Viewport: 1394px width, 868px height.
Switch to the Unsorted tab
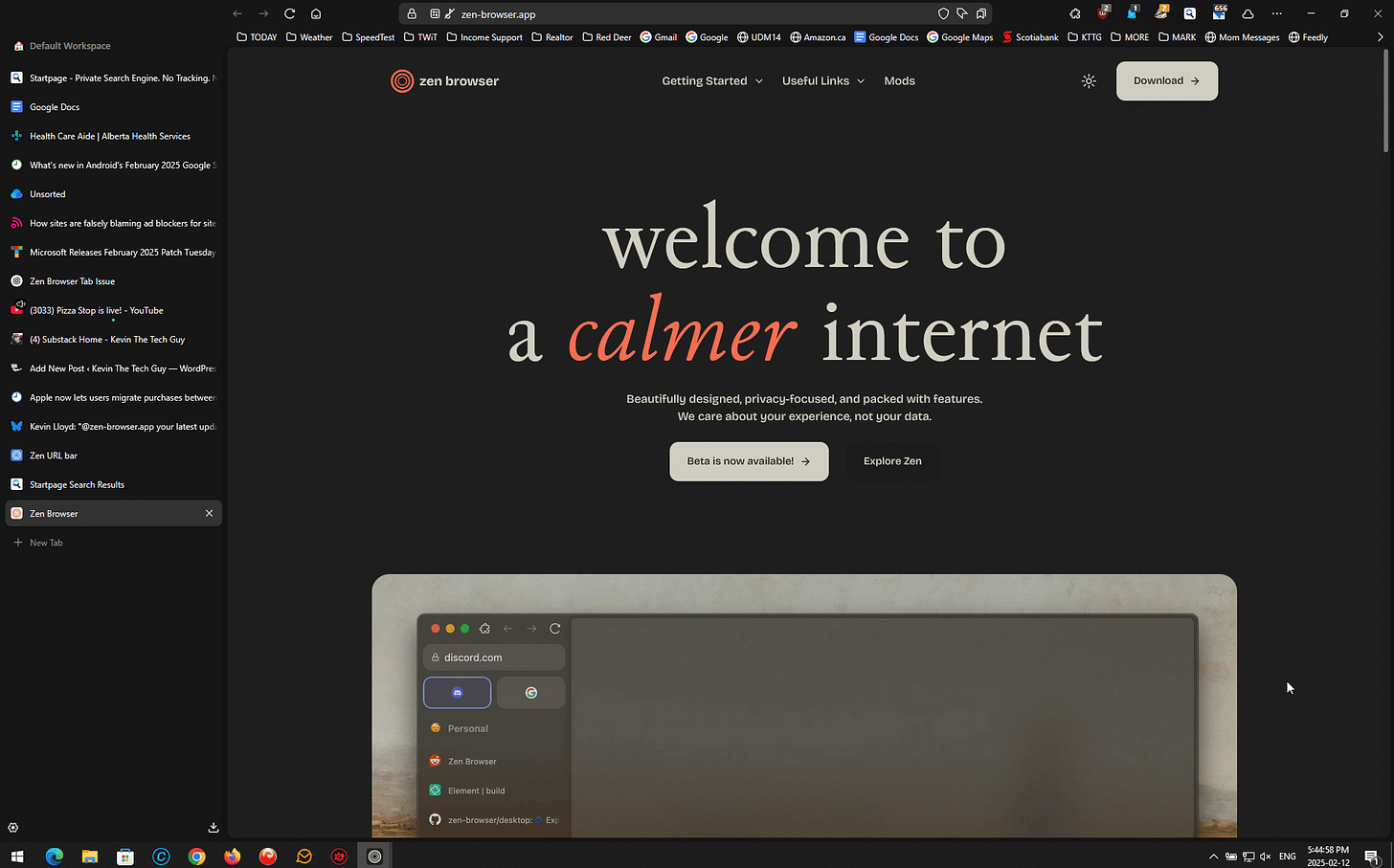114,194
